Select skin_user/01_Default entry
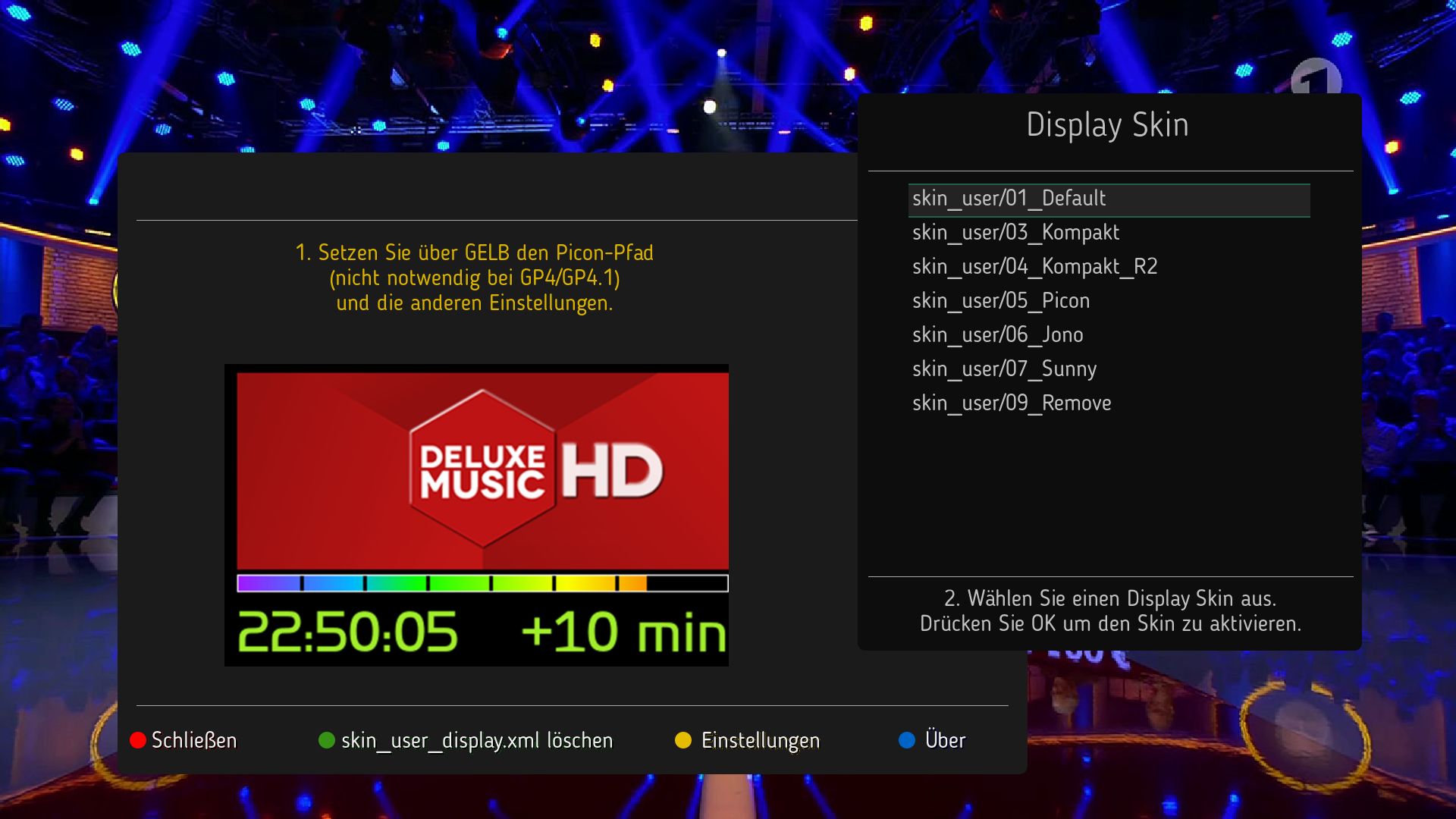This screenshot has height=819, width=1456. [x=1009, y=199]
